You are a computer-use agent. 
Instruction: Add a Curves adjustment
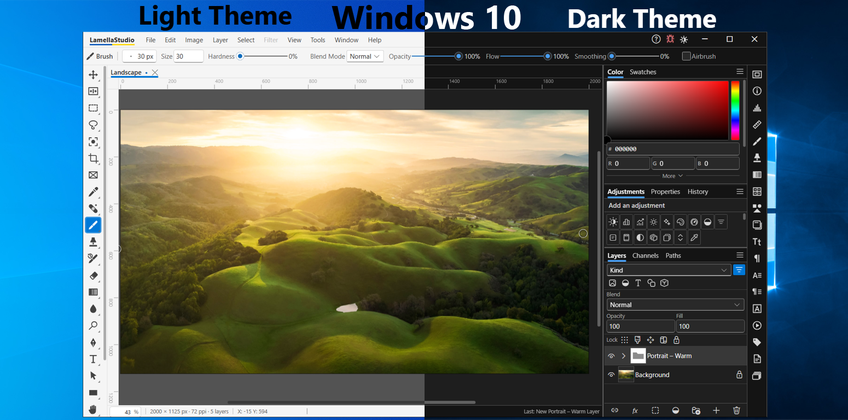click(x=640, y=222)
